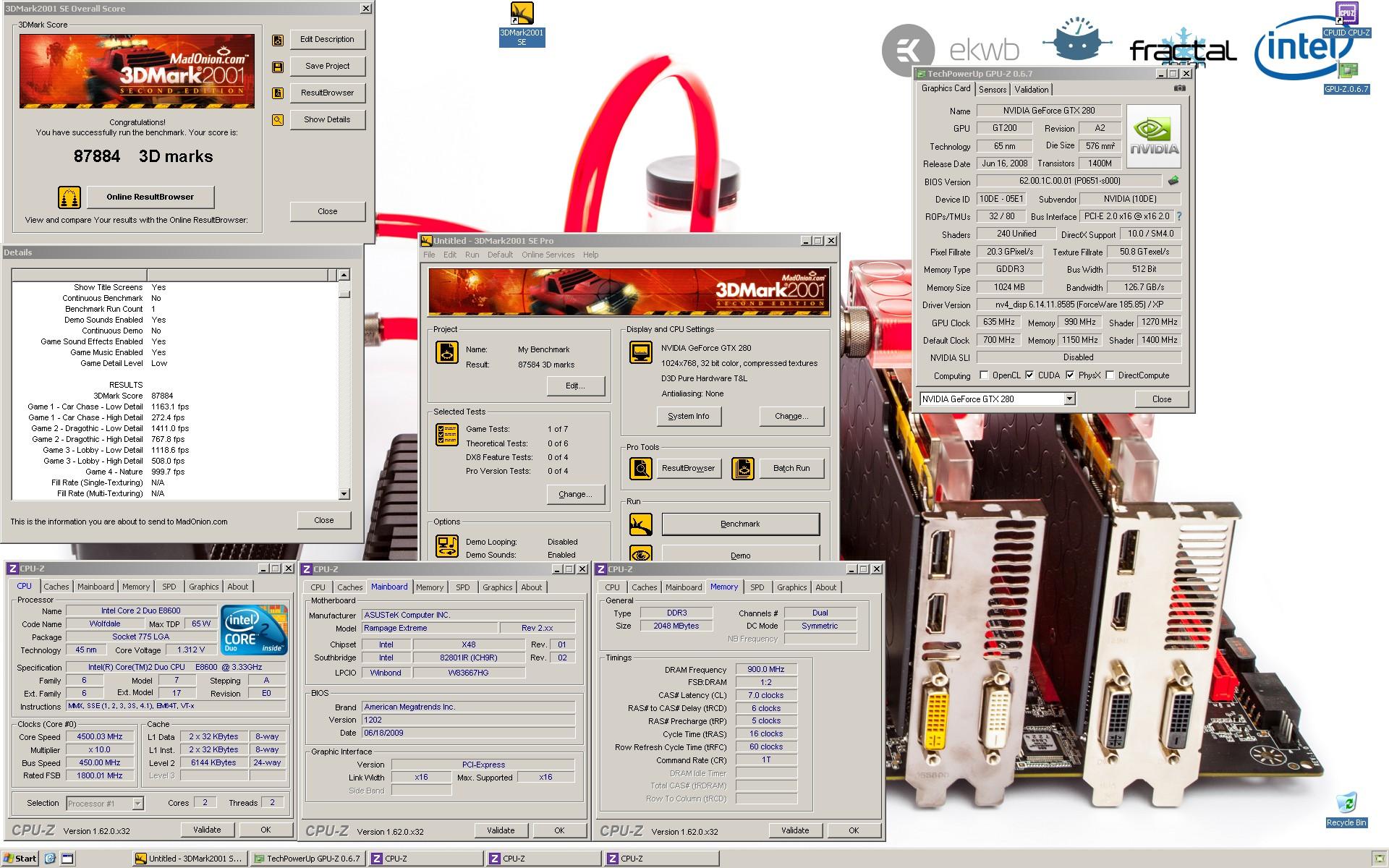This screenshot has height=868, width=1389.
Task: Click the Benchmark run button
Action: coord(740,524)
